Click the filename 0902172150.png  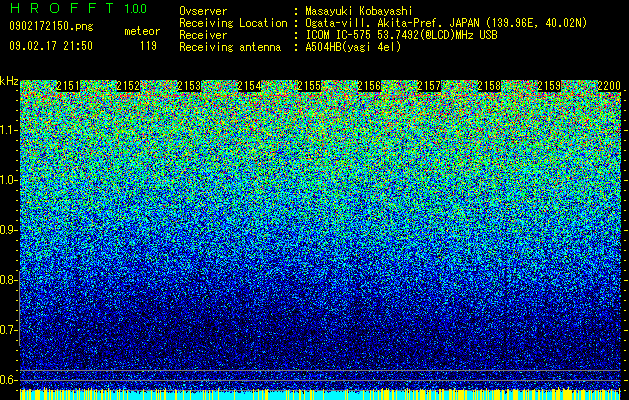[x=51, y=27]
